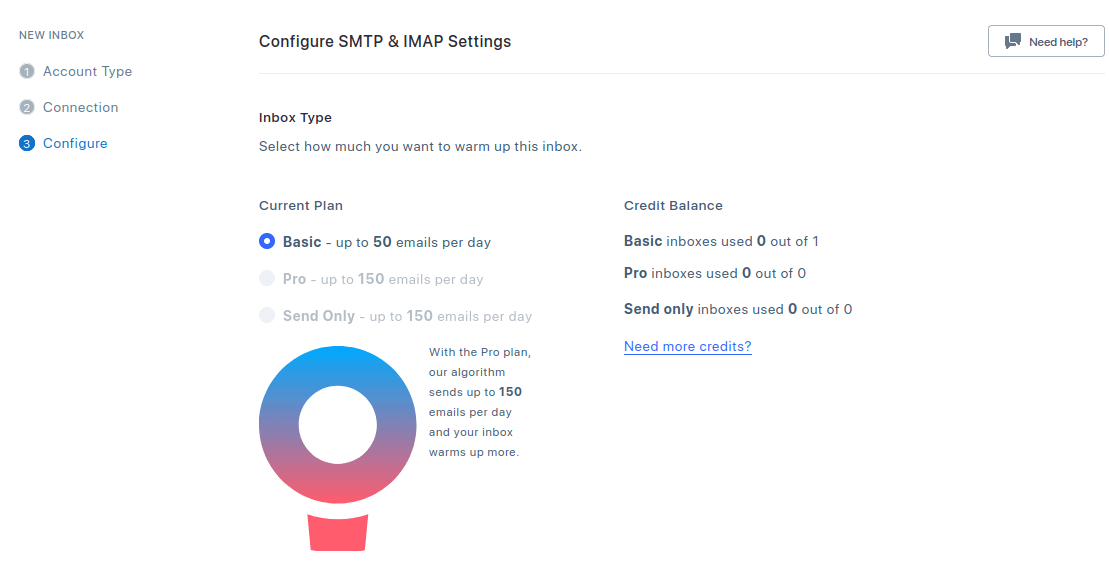Click the Need help? button
The height and width of the screenshot is (566, 1109).
pos(1046,42)
